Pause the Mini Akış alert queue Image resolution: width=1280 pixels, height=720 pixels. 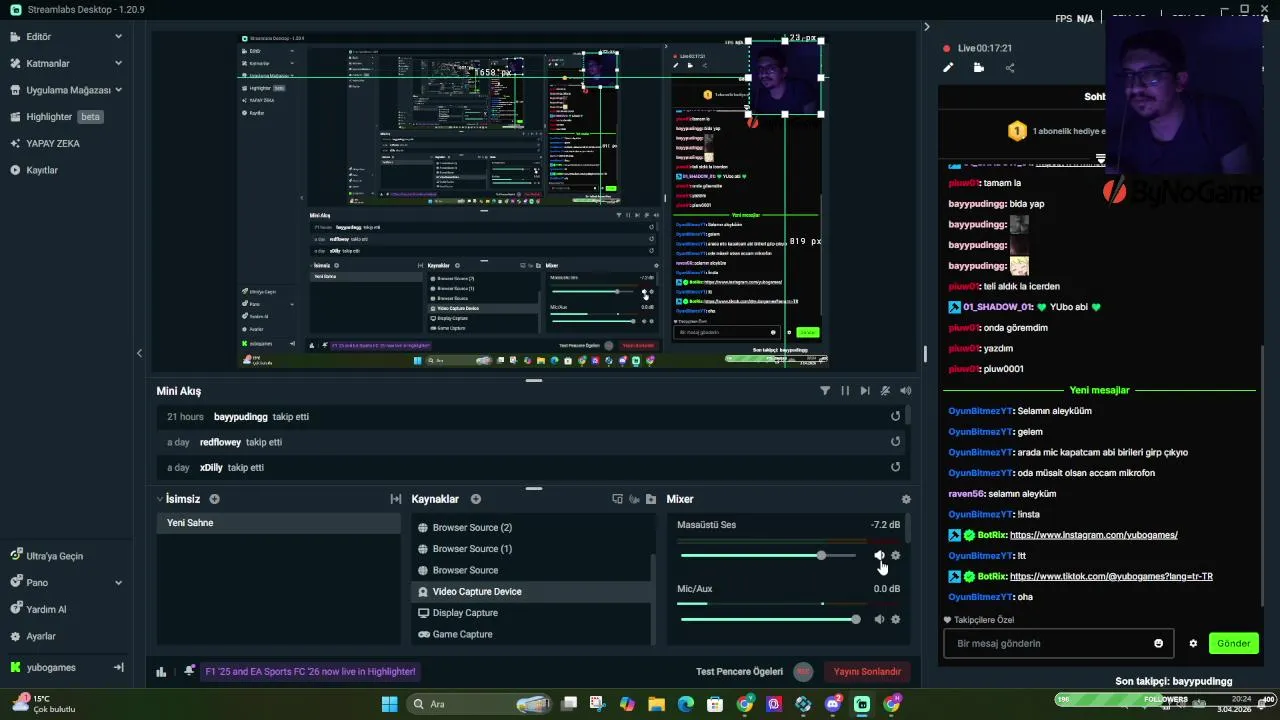845,391
